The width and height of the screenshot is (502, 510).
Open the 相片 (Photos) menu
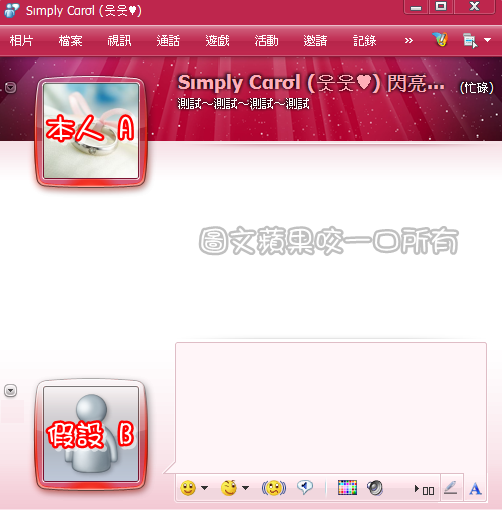coord(21,41)
